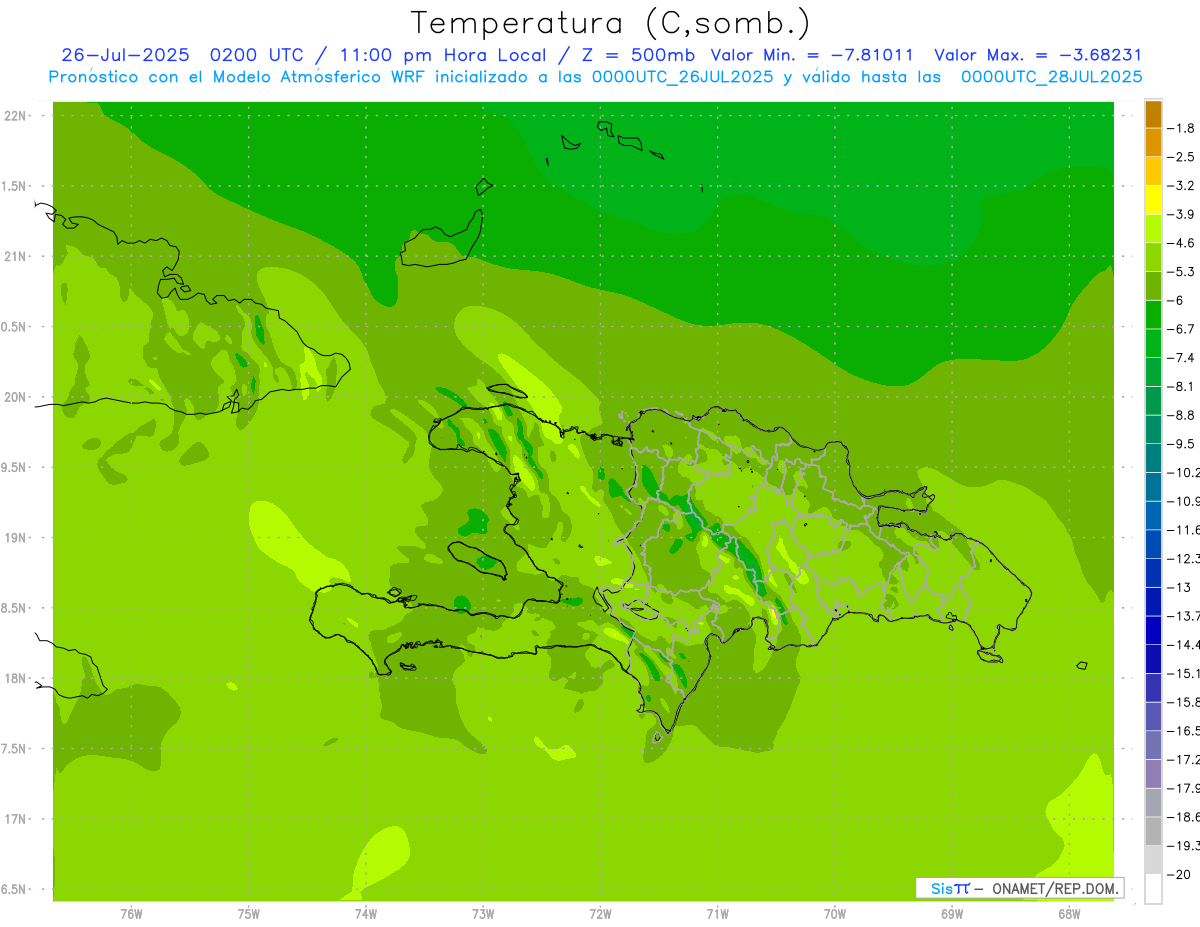This screenshot has height=927, width=1200.
Task: Click the '70W' longitude label
Action: click(x=835, y=914)
